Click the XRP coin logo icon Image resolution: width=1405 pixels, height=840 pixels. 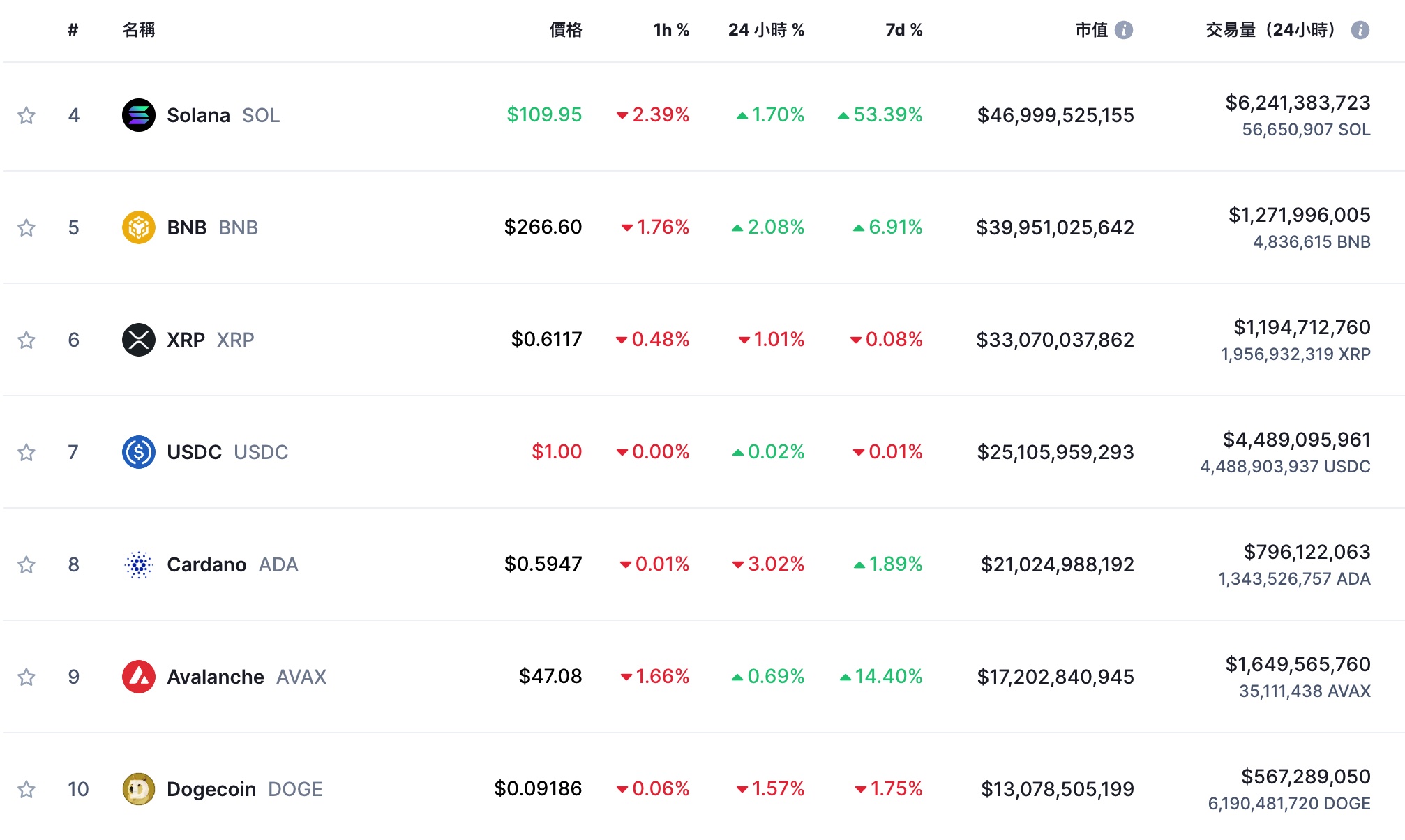pyautogui.click(x=139, y=340)
